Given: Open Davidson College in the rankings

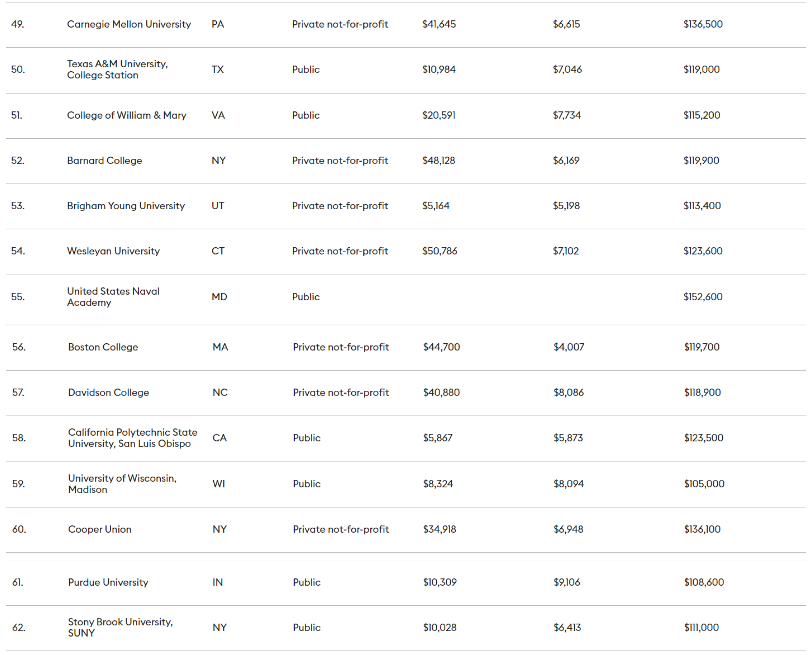Looking at the screenshot, I should pyautogui.click(x=108, y=393).
